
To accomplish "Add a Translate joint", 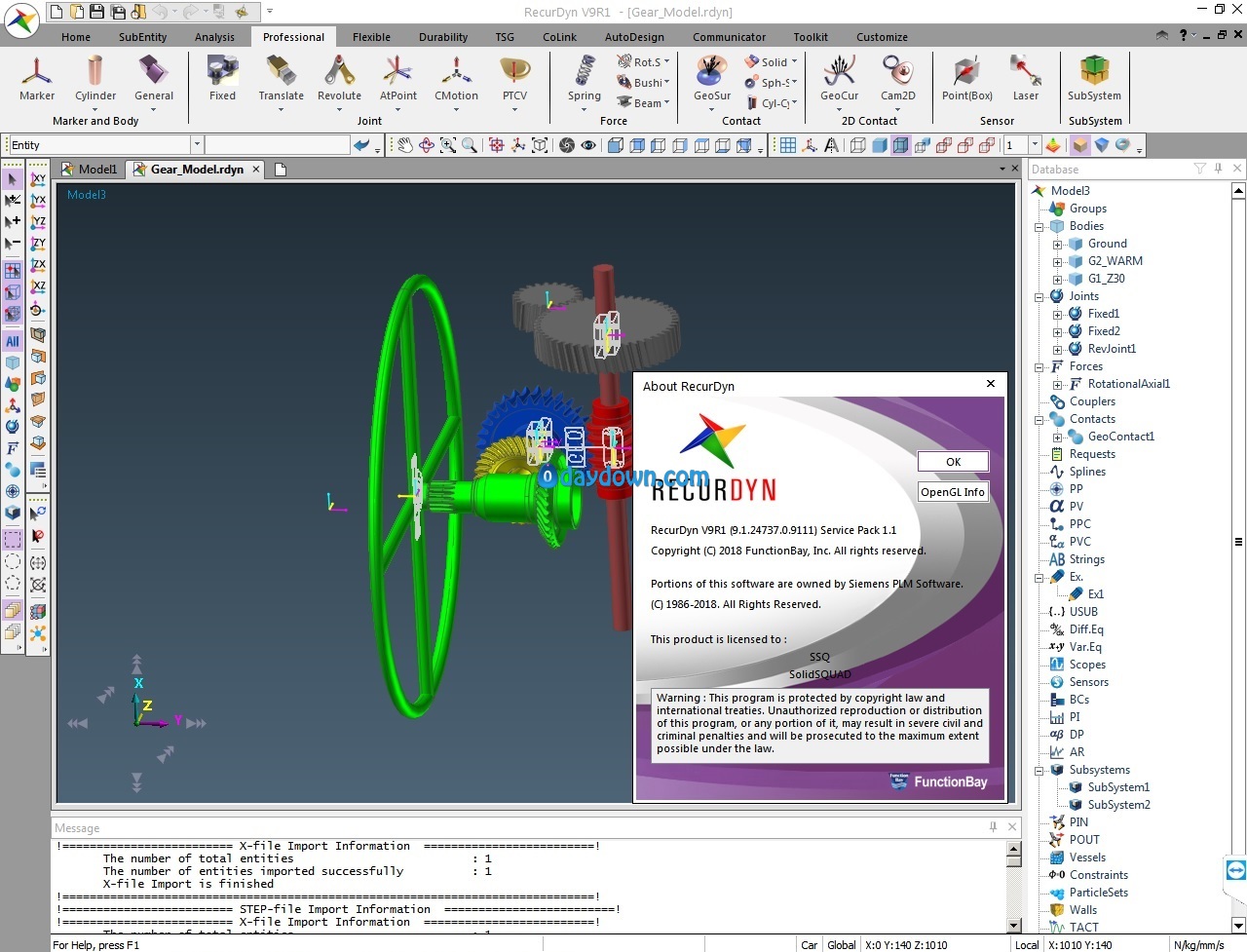I will click(x=281, y=78).
